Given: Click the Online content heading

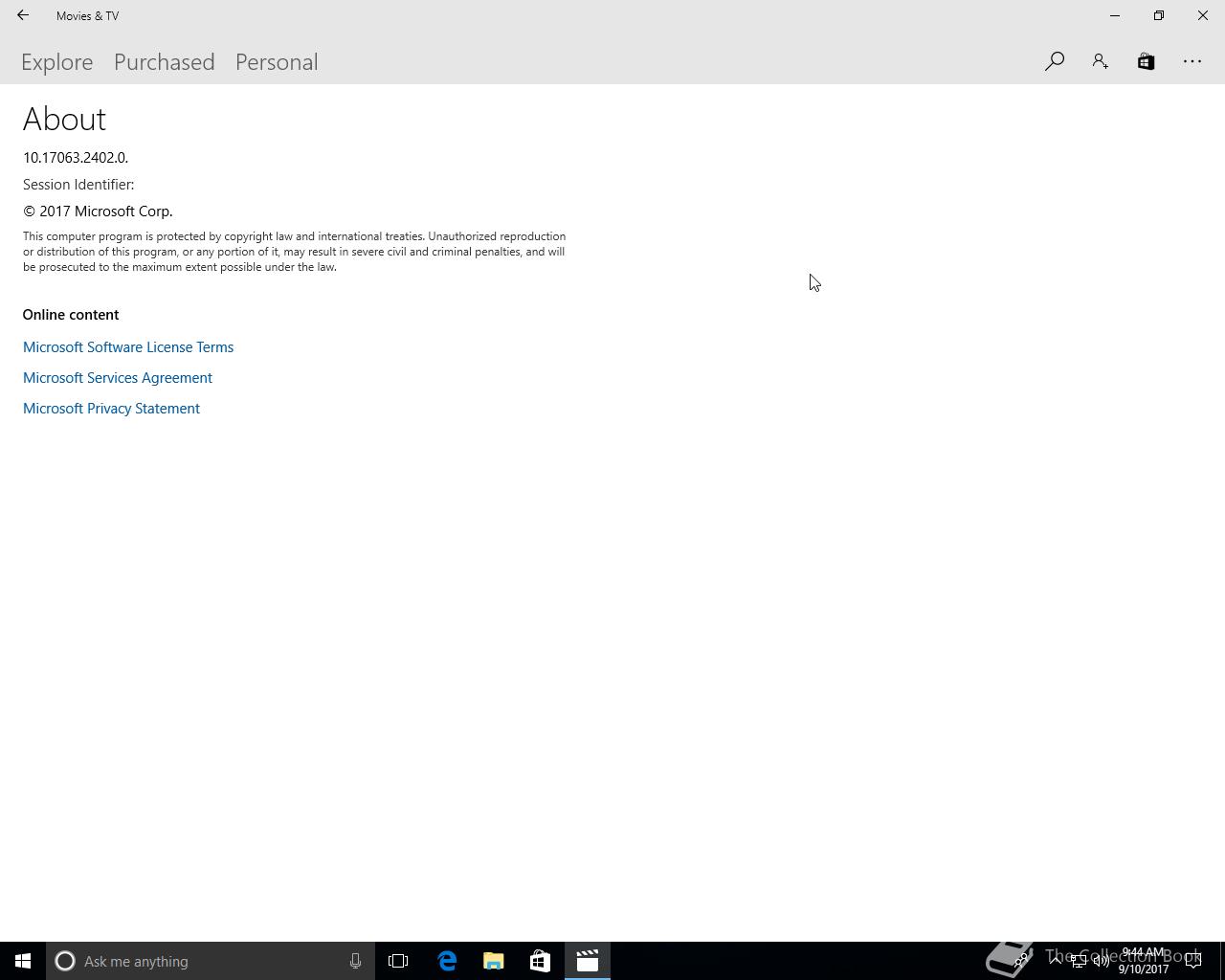Looking at the screenshot, I should (x=71, y=315).
